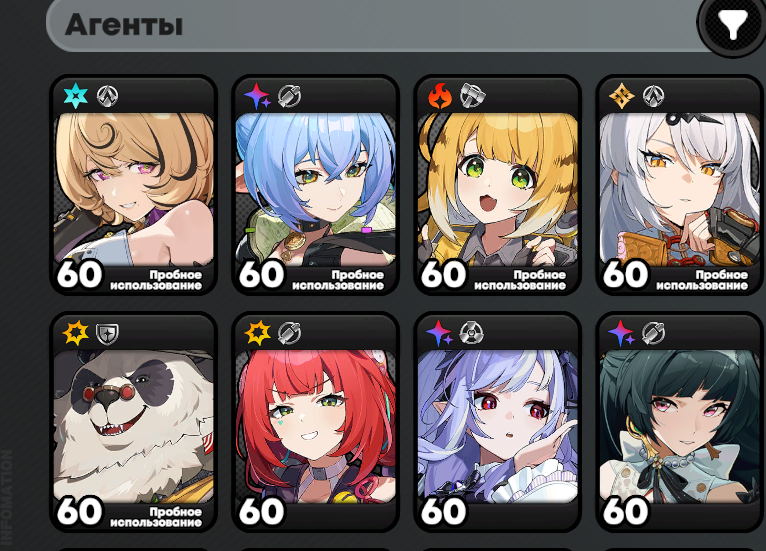
Task: Select the blue-haired agent portrait
Action: tap(316, 190)
